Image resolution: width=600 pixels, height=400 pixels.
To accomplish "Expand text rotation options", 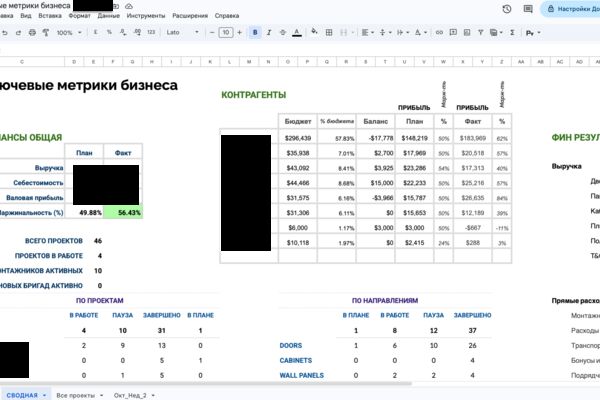I will (421, 33).
